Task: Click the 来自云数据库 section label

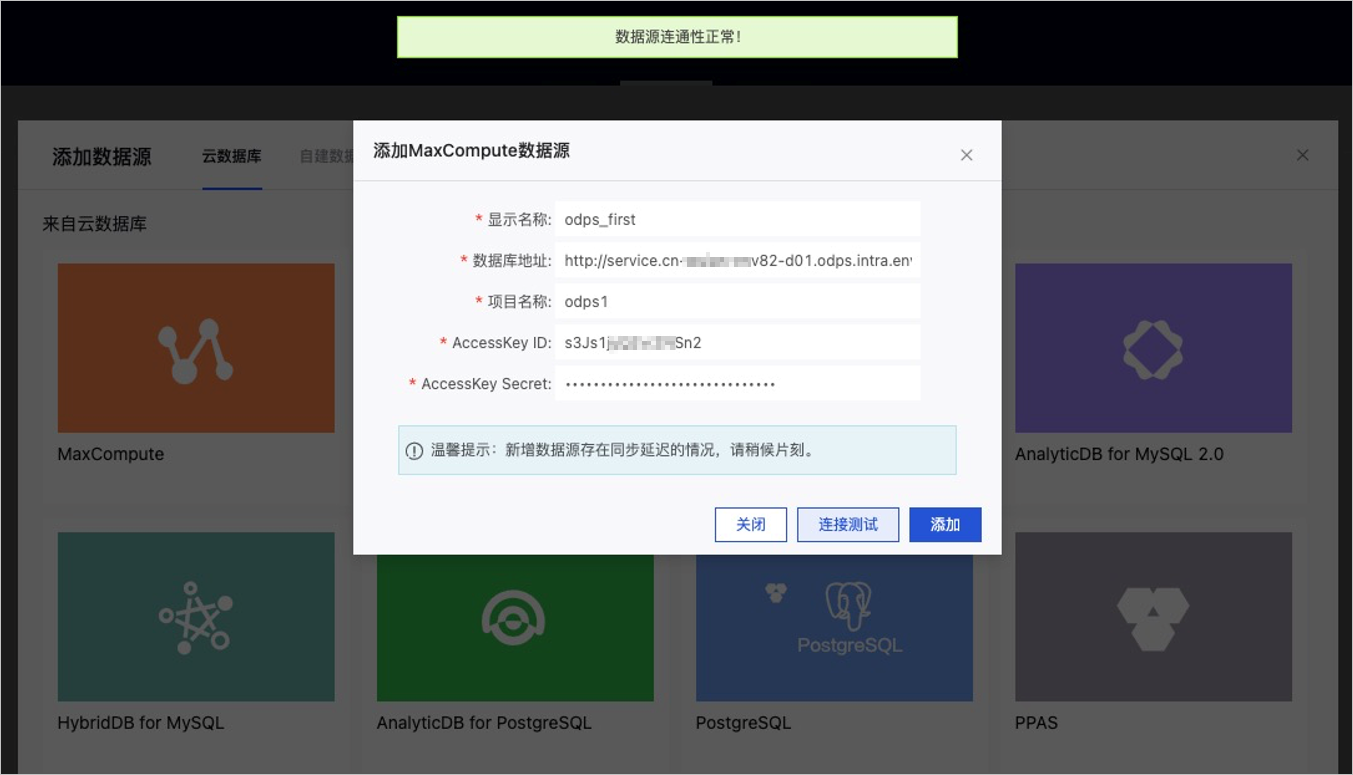Action: (x=94, y=224)
